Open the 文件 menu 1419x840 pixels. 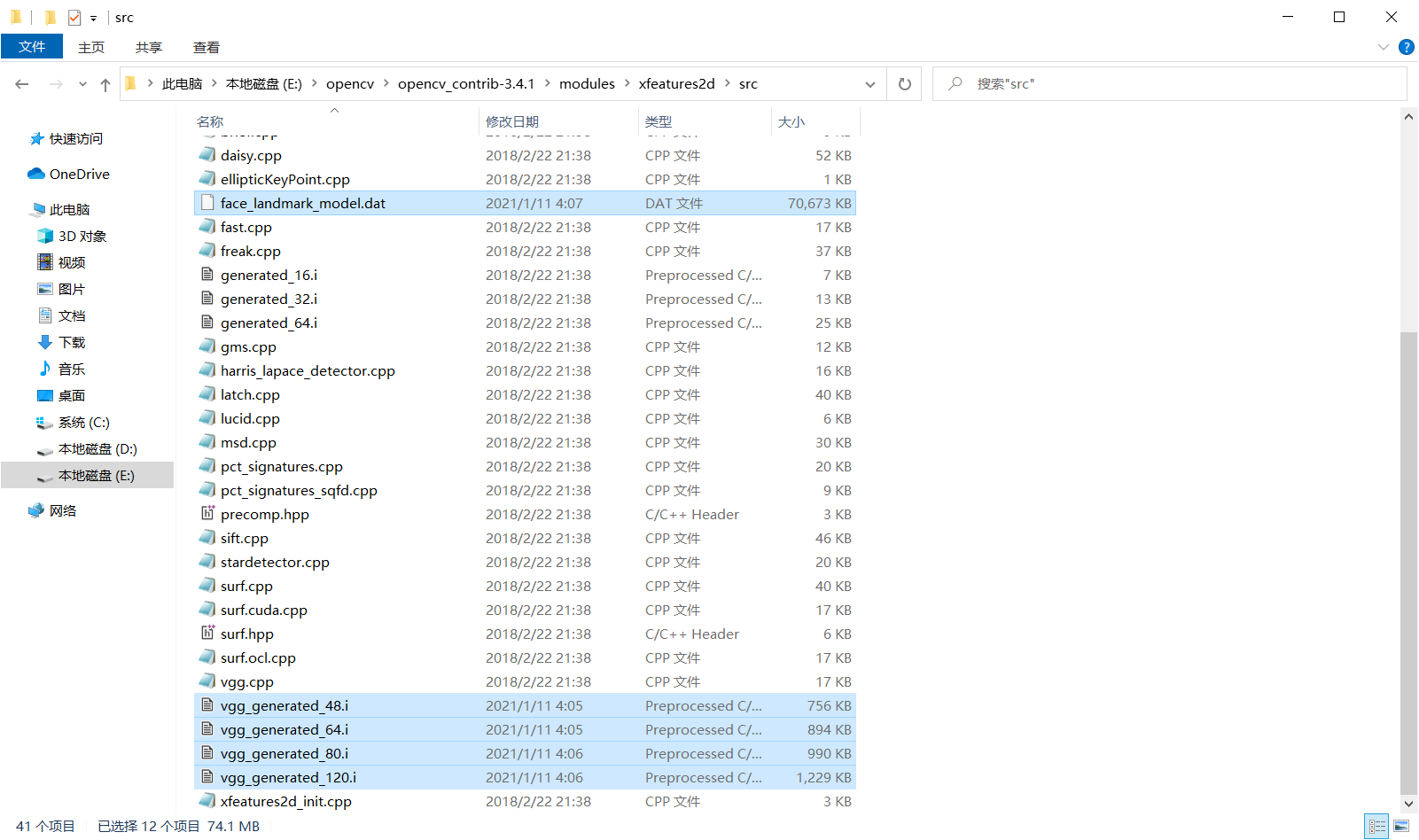32,46
